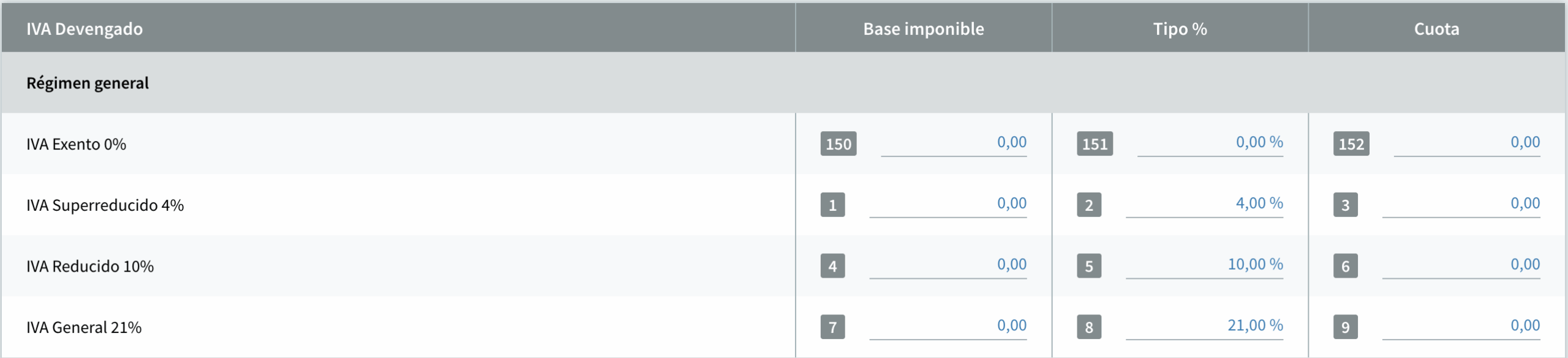Select the 10,00 % tipo field
1568x358 pixels.
1204,265
